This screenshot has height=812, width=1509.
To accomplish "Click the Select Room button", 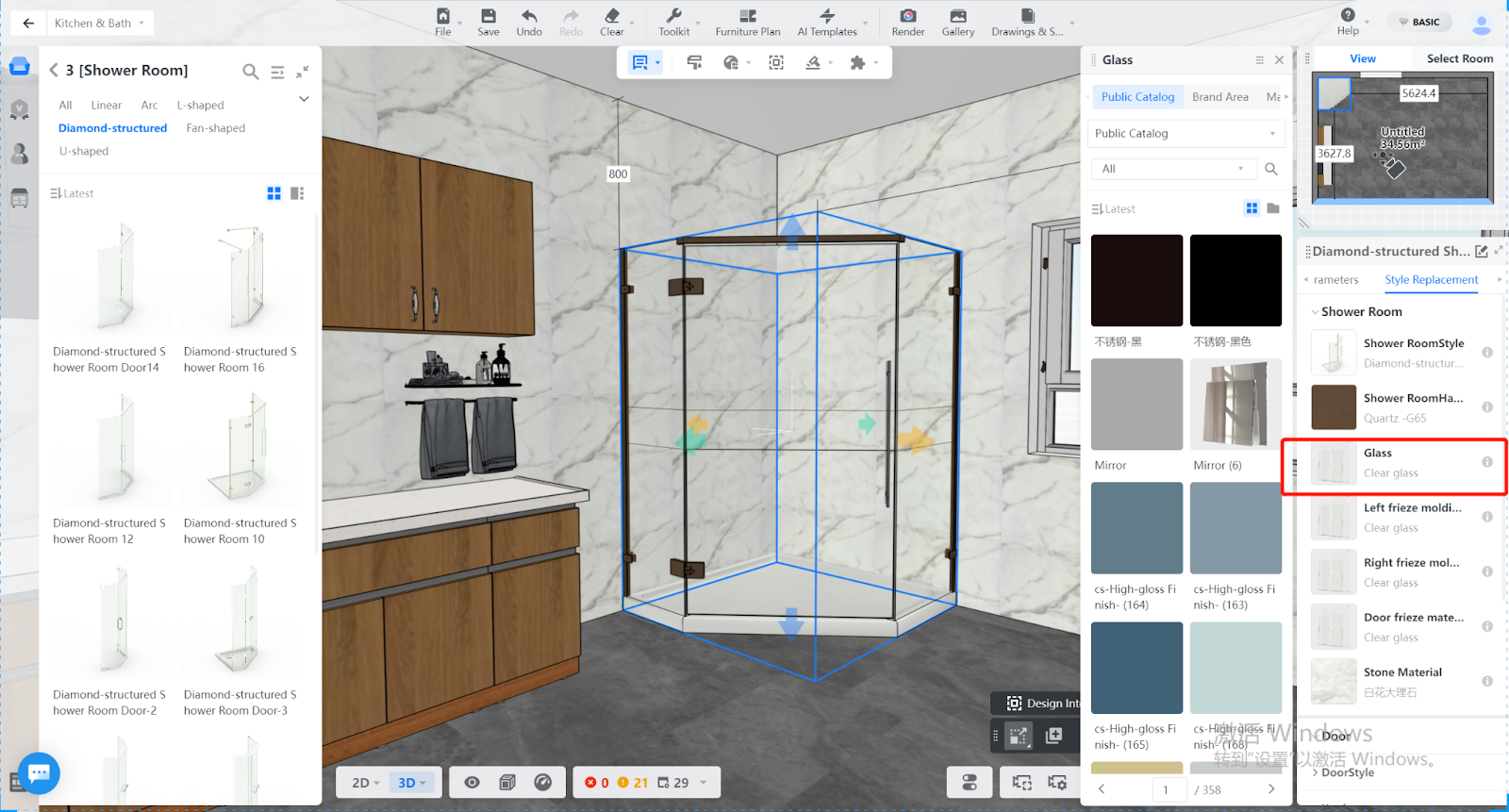I will coord(1459,58).
